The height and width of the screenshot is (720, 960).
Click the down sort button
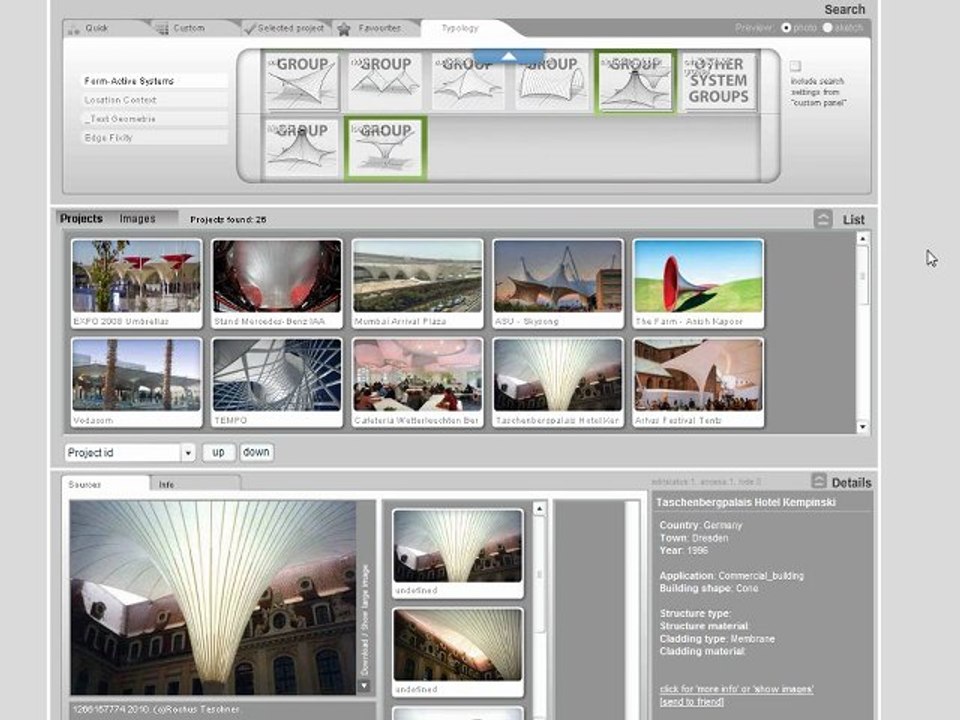(256, 452)
